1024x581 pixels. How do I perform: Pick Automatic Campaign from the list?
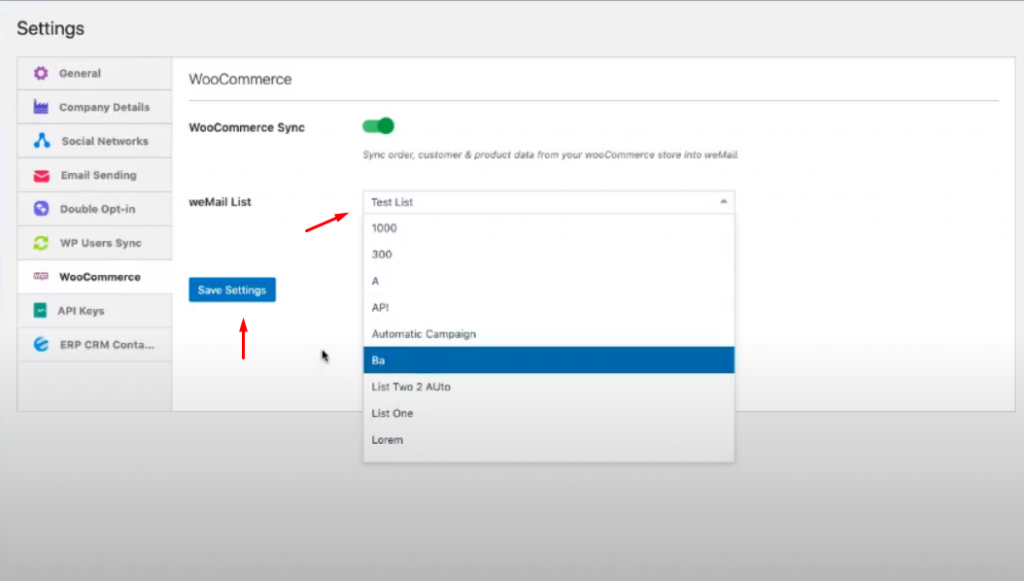[x=549, y=334]
